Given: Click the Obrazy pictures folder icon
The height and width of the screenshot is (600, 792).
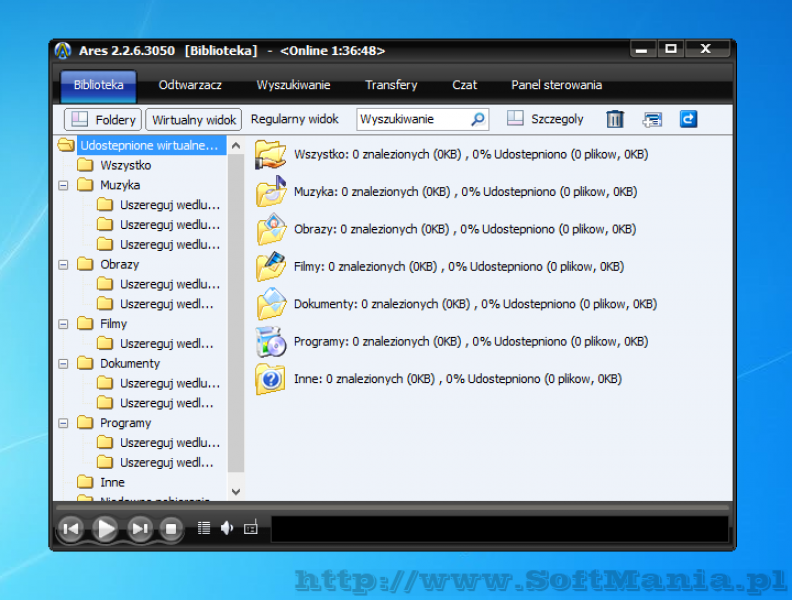Looking at the screenshot, I should click(270, 229).
